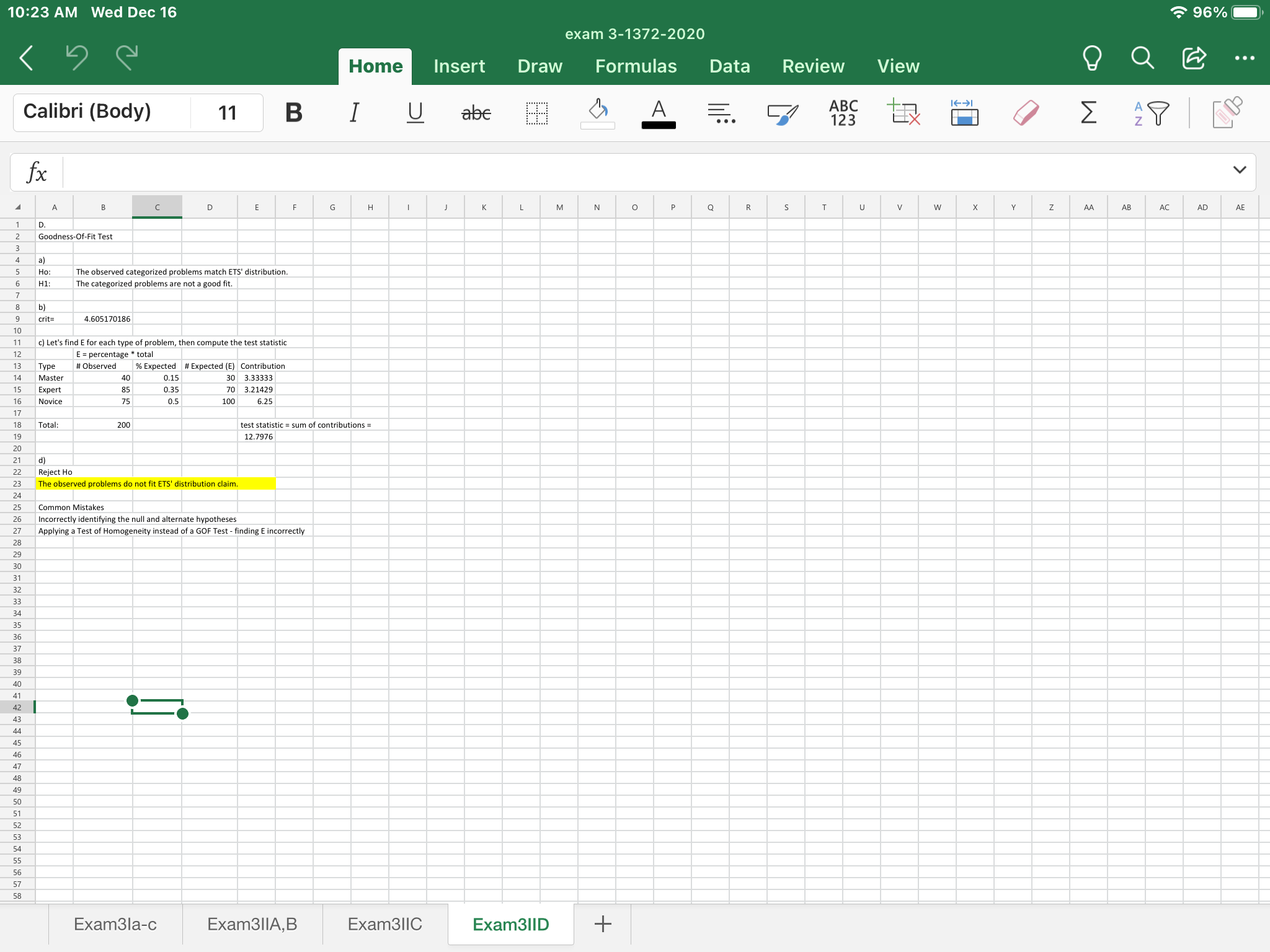Tap the fx function button
1270x952 pixels.
[37, 172]
